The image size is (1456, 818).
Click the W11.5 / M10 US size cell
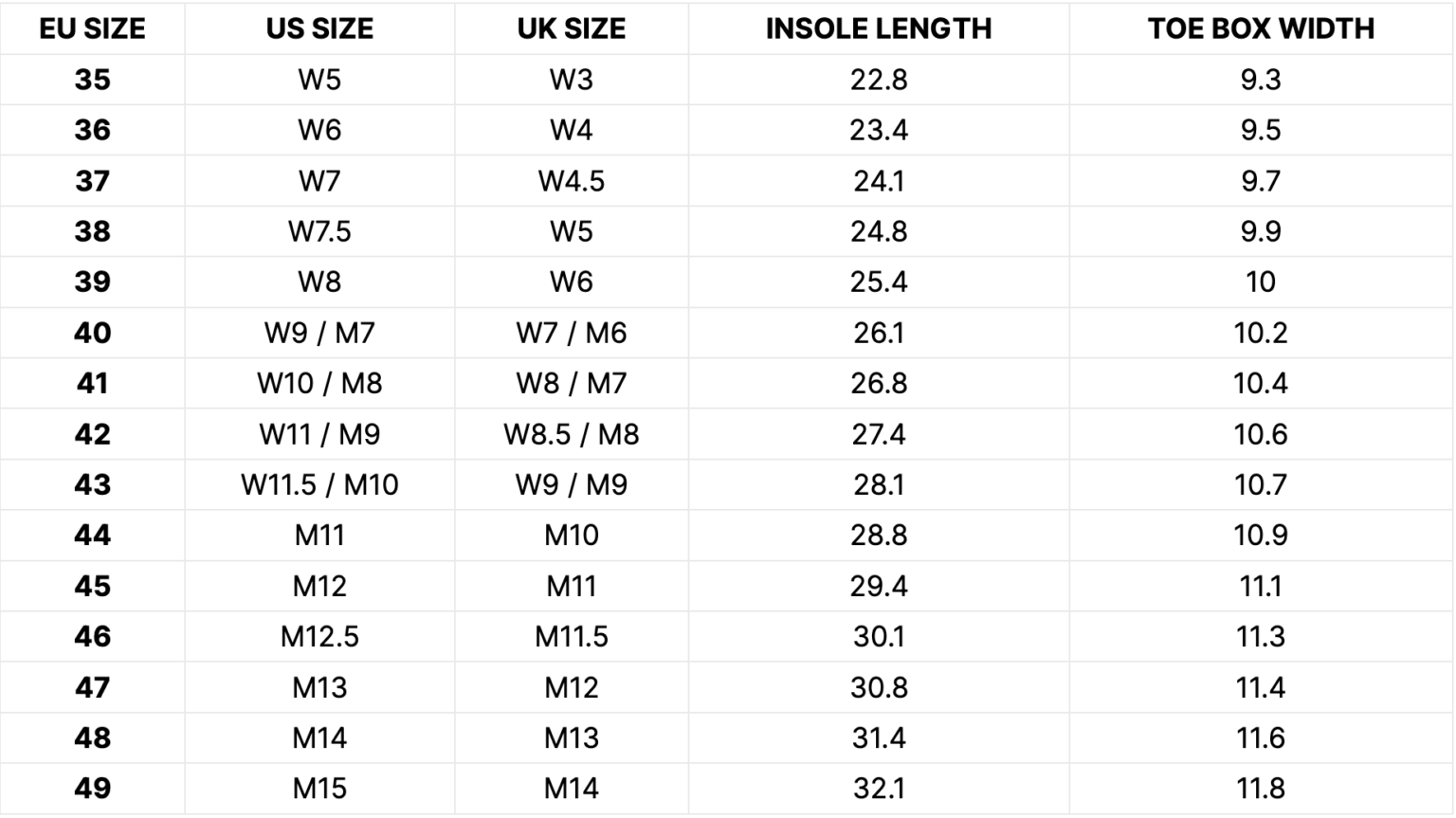(319, 484)
